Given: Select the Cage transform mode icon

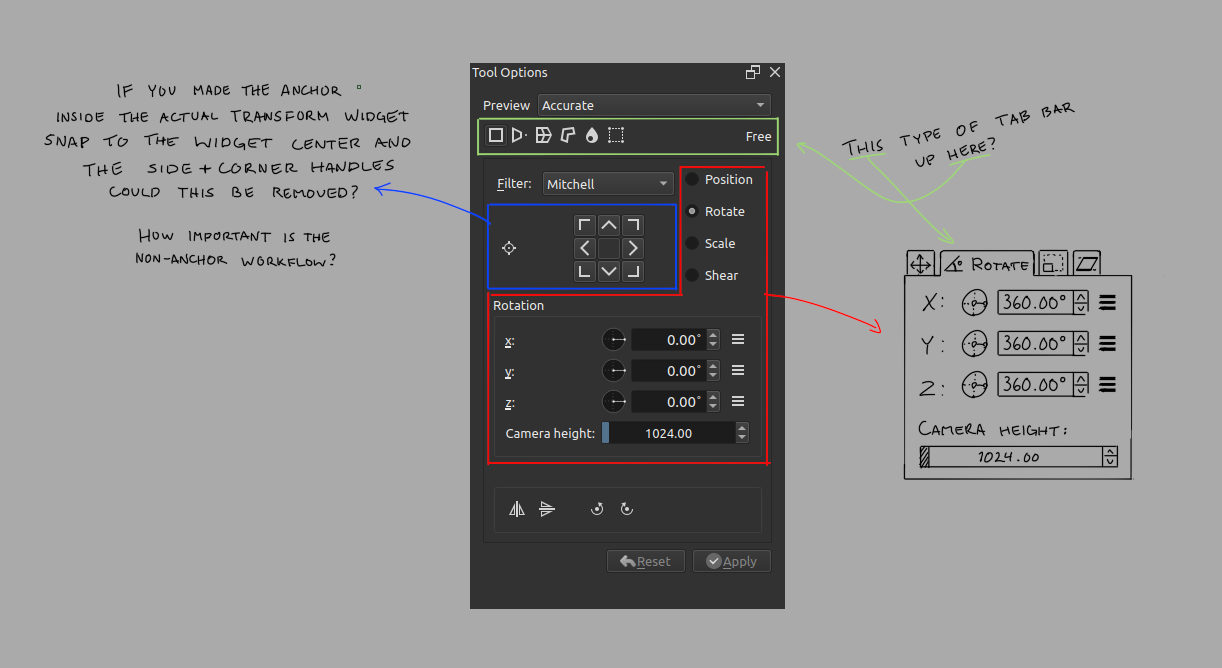Looking at the screenshot, I should 567,135.
